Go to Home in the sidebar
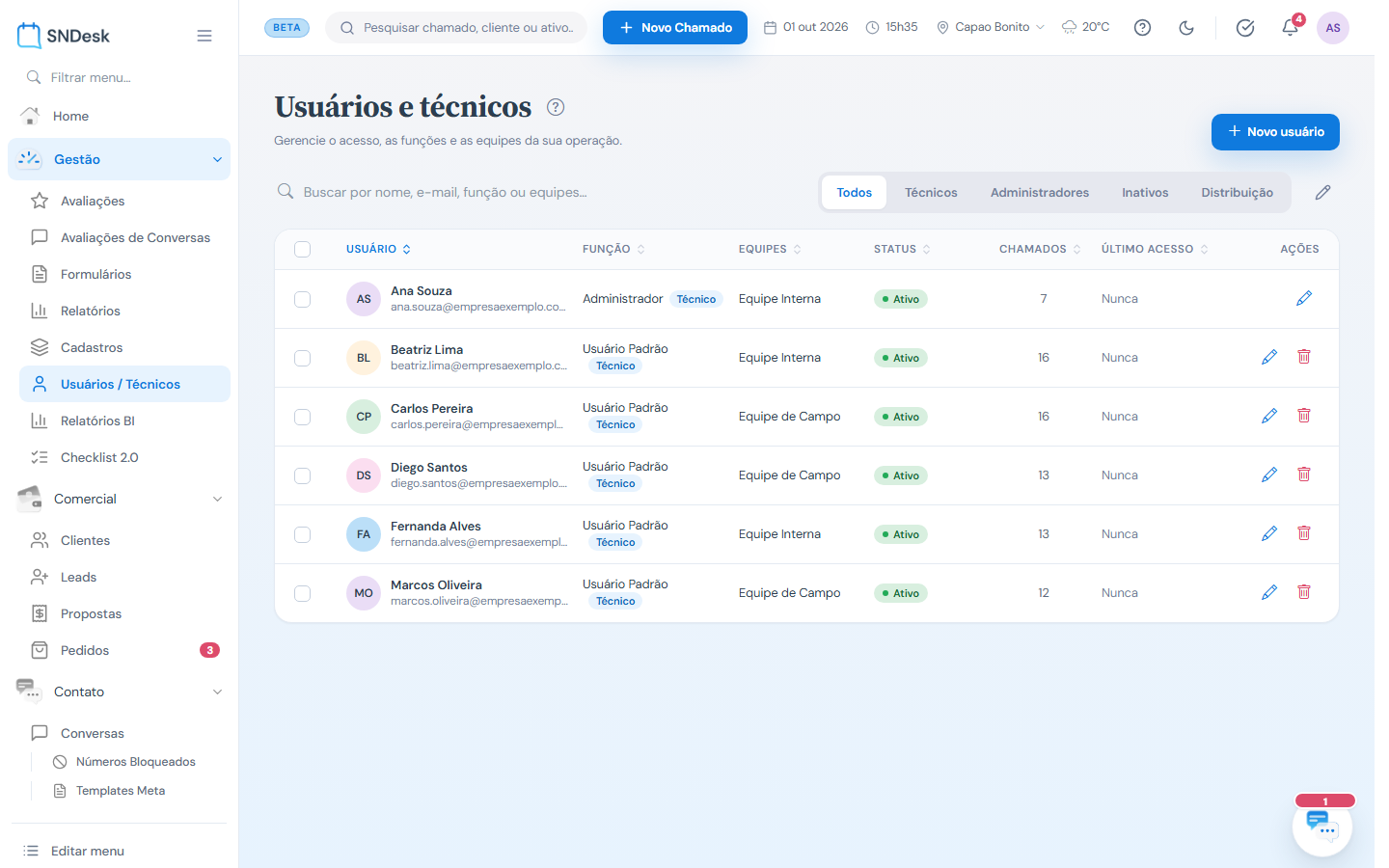This screenshot has width=1389, height=868. point(120,116)
